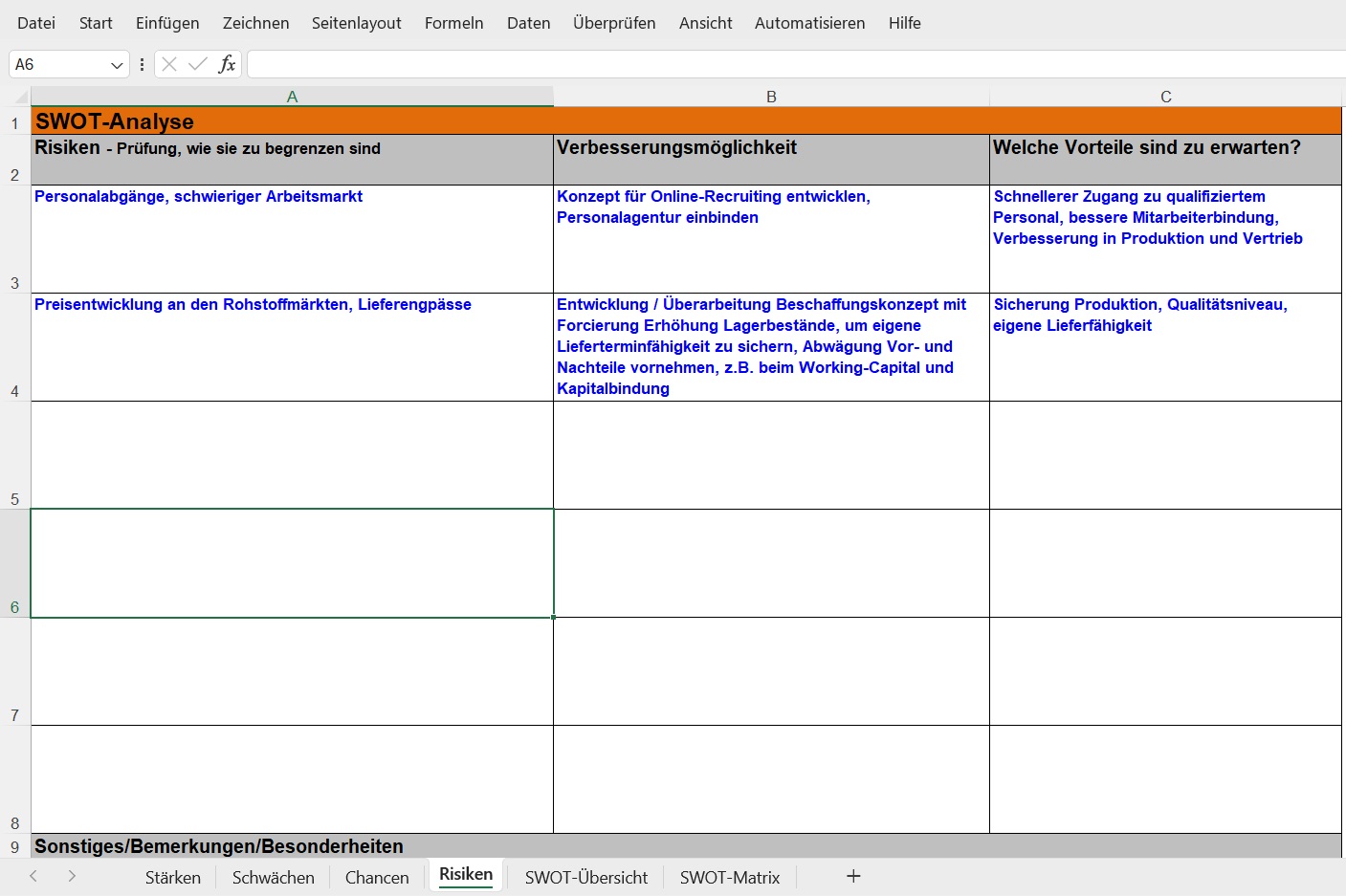Cancel entry with the X formula bar icon
The image size is (1346, 896).
169,64
